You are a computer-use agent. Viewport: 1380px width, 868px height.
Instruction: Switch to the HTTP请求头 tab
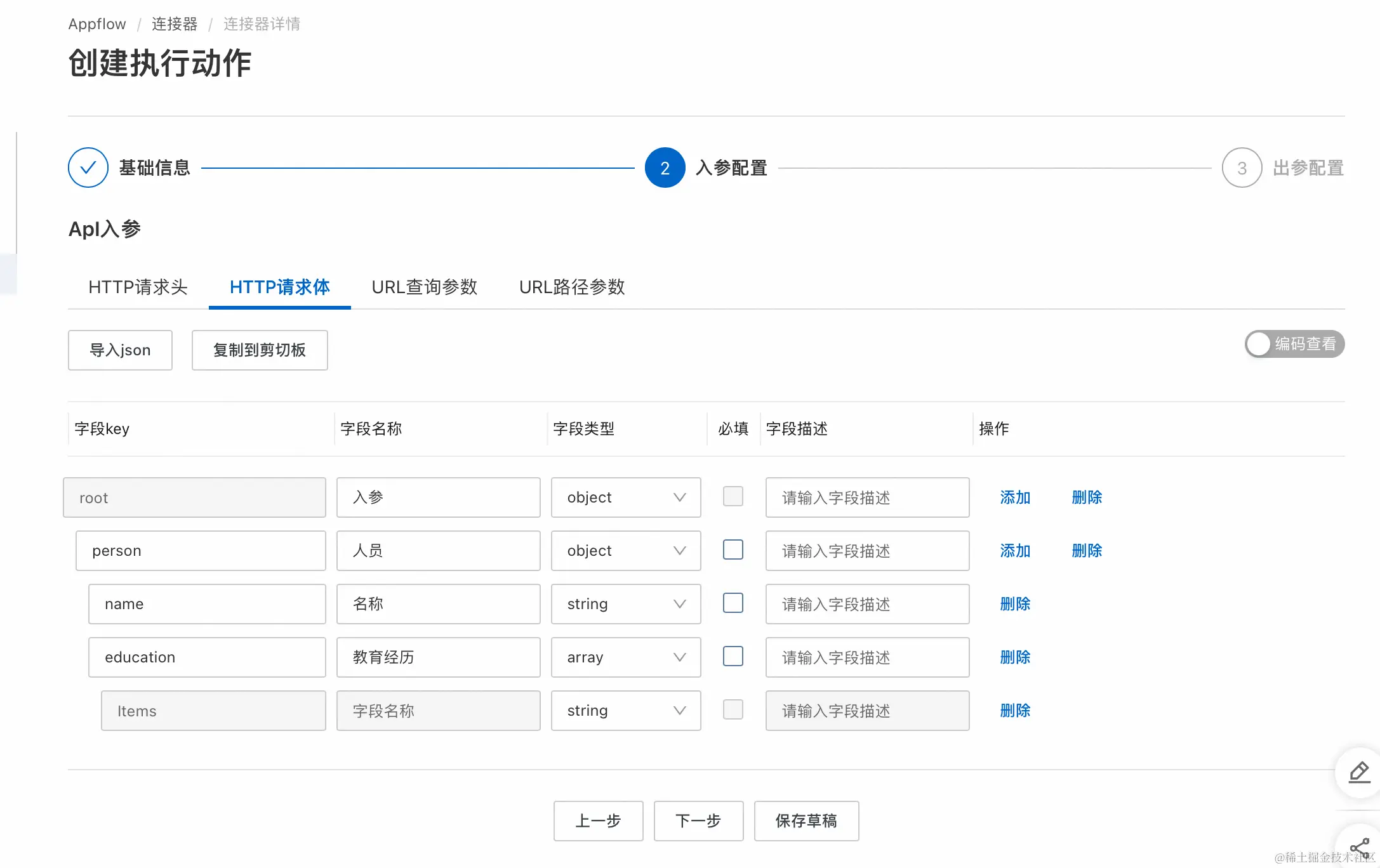(138, 287)
